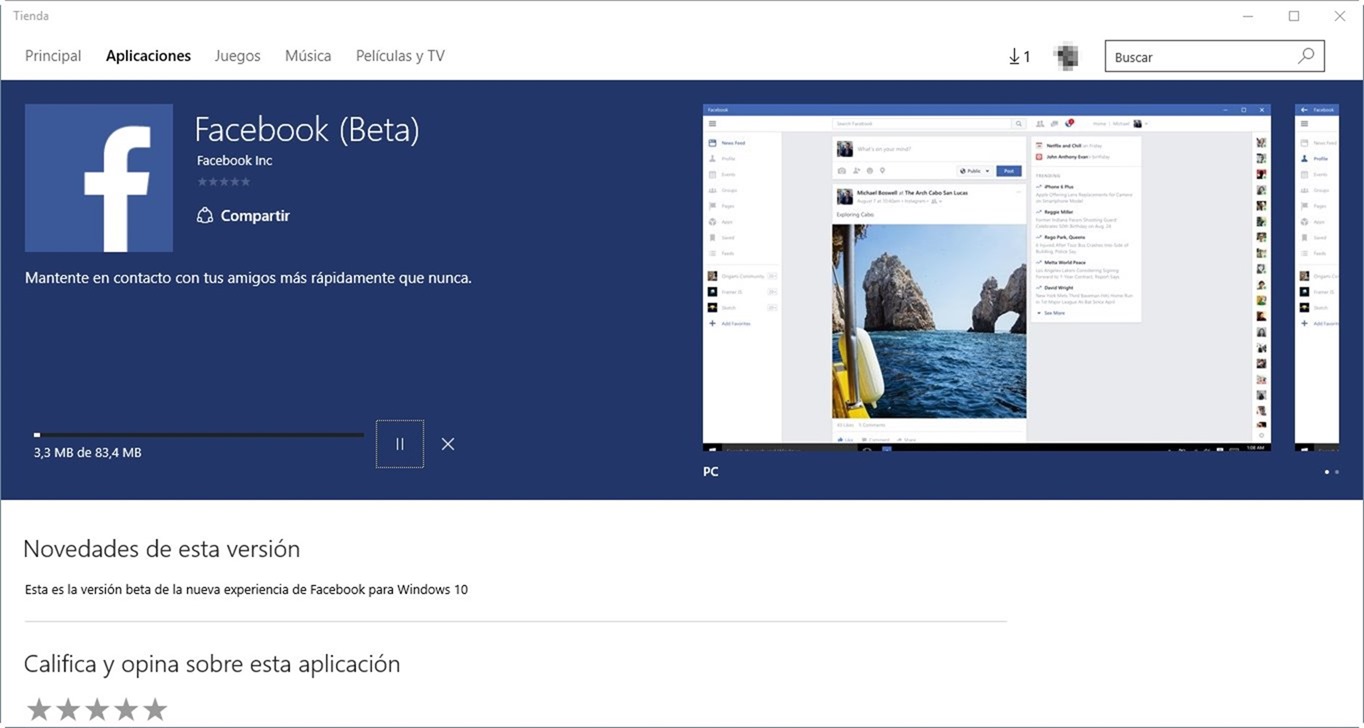This screenshot has height=728, width=1364.
Task: Open the user account avatar
Action: click(x=1066, y=56)
